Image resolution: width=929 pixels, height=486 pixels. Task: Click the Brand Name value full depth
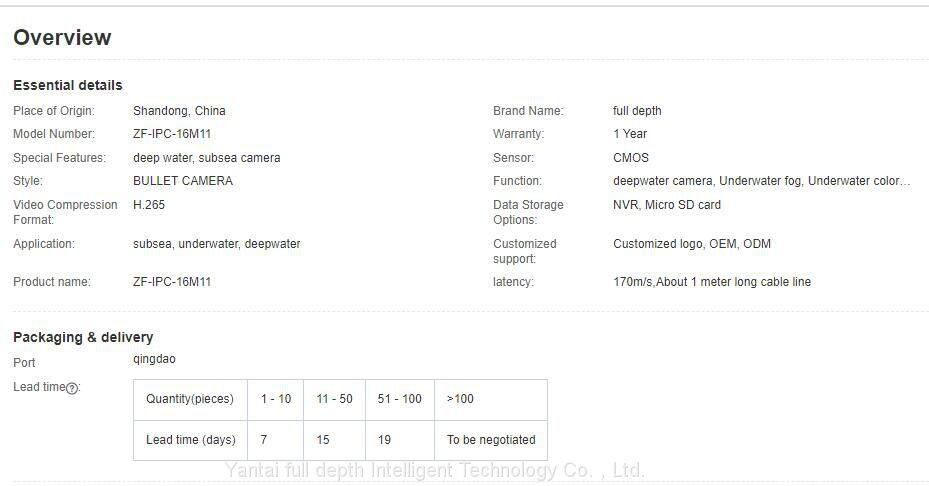tap(637, 111)
